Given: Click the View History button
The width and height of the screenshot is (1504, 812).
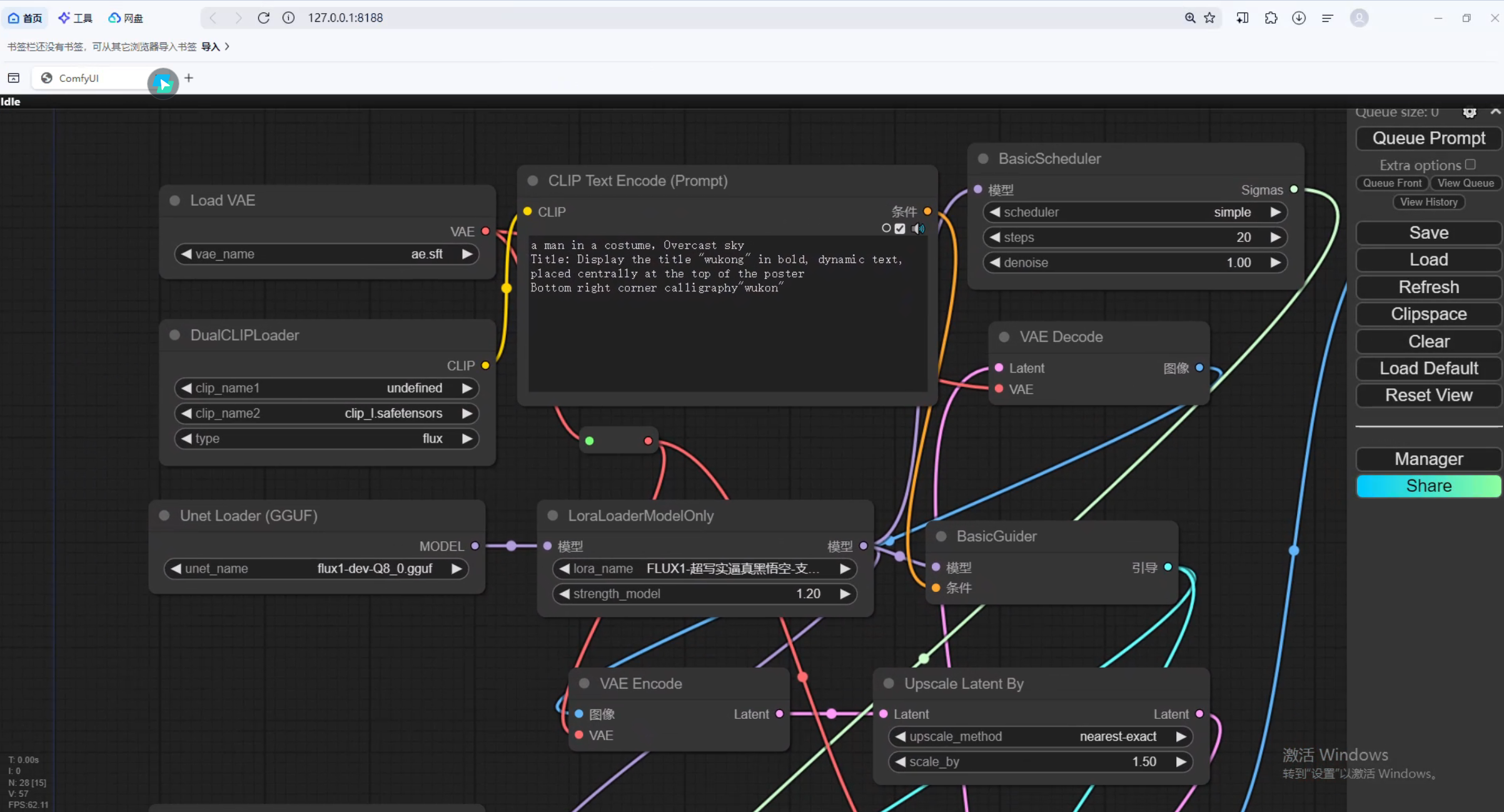Looking at the screenshot, I should tap(1428, 202).
